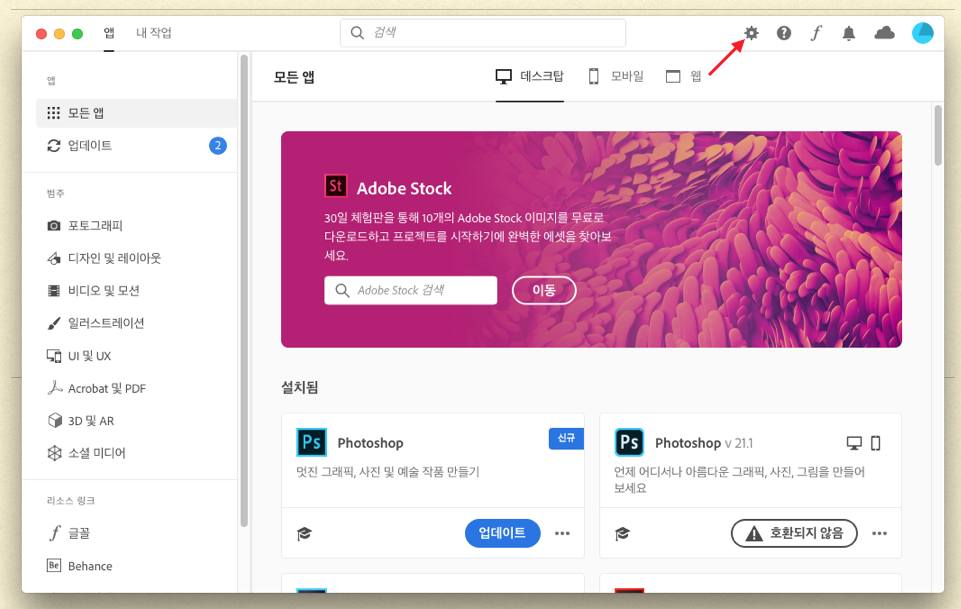Open the notifications bell

tap(849, 33)
